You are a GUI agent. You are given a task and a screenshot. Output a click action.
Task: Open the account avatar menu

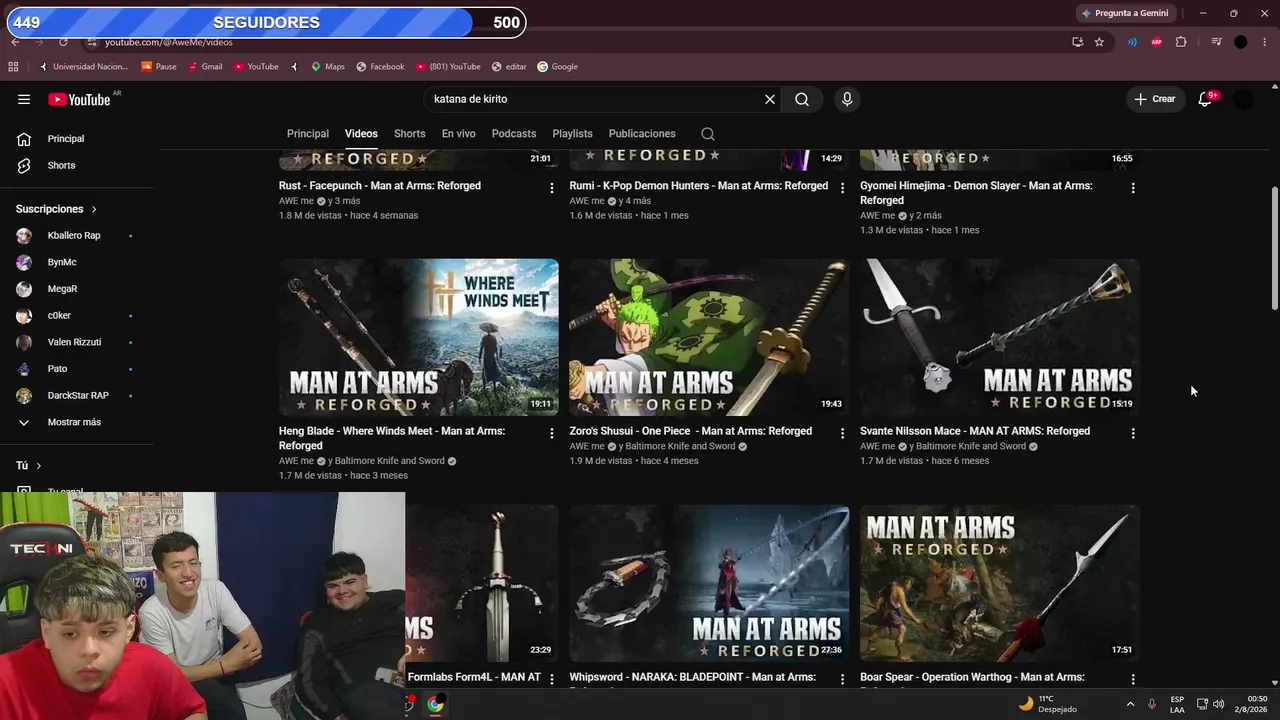[x=1243, y=99]
